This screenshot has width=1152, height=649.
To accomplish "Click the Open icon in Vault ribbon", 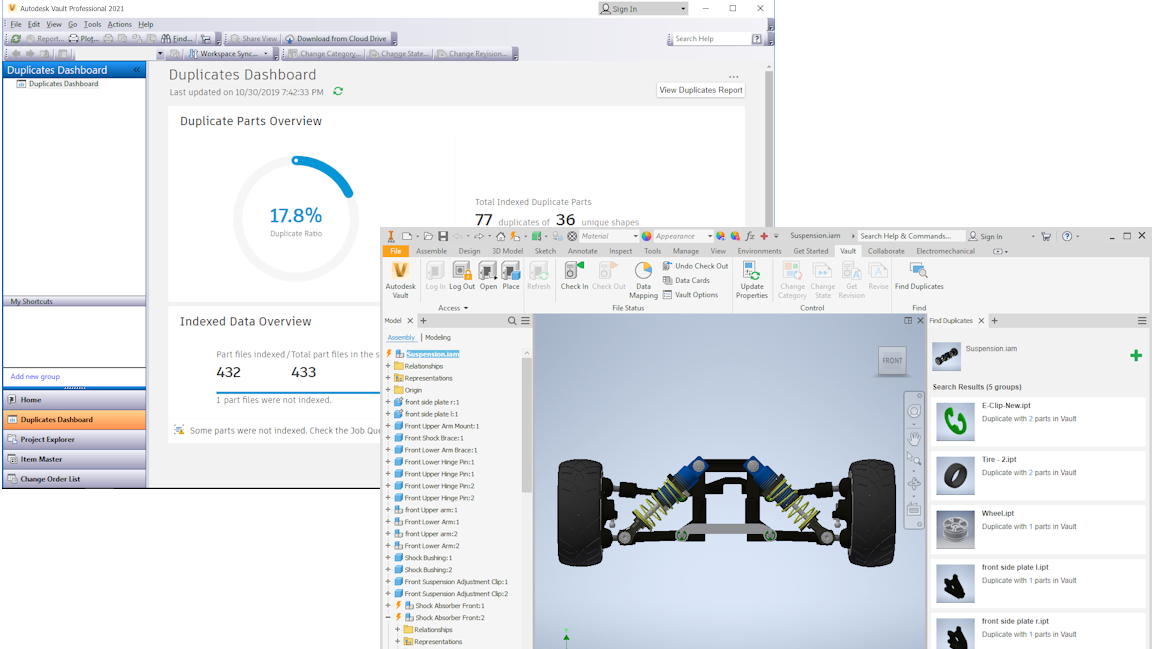I will pos(488,270).
